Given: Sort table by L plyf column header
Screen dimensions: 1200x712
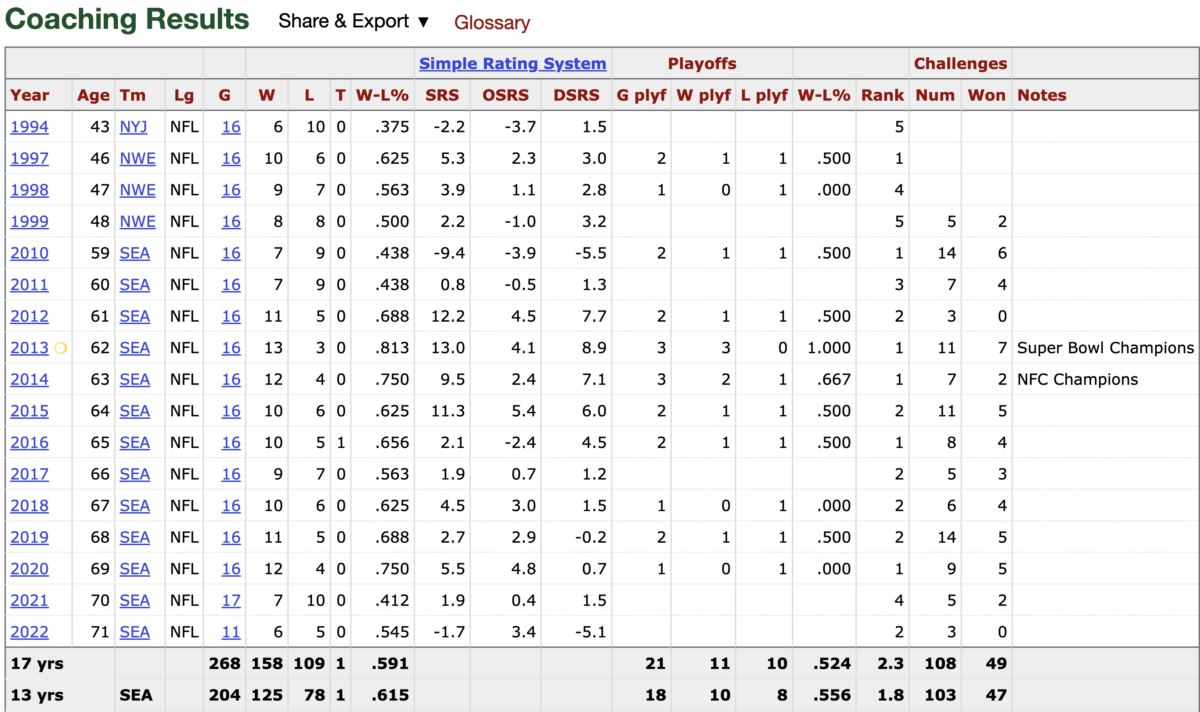Looking at the screenshot, I should pyautogui.click(x=763, y=95).
